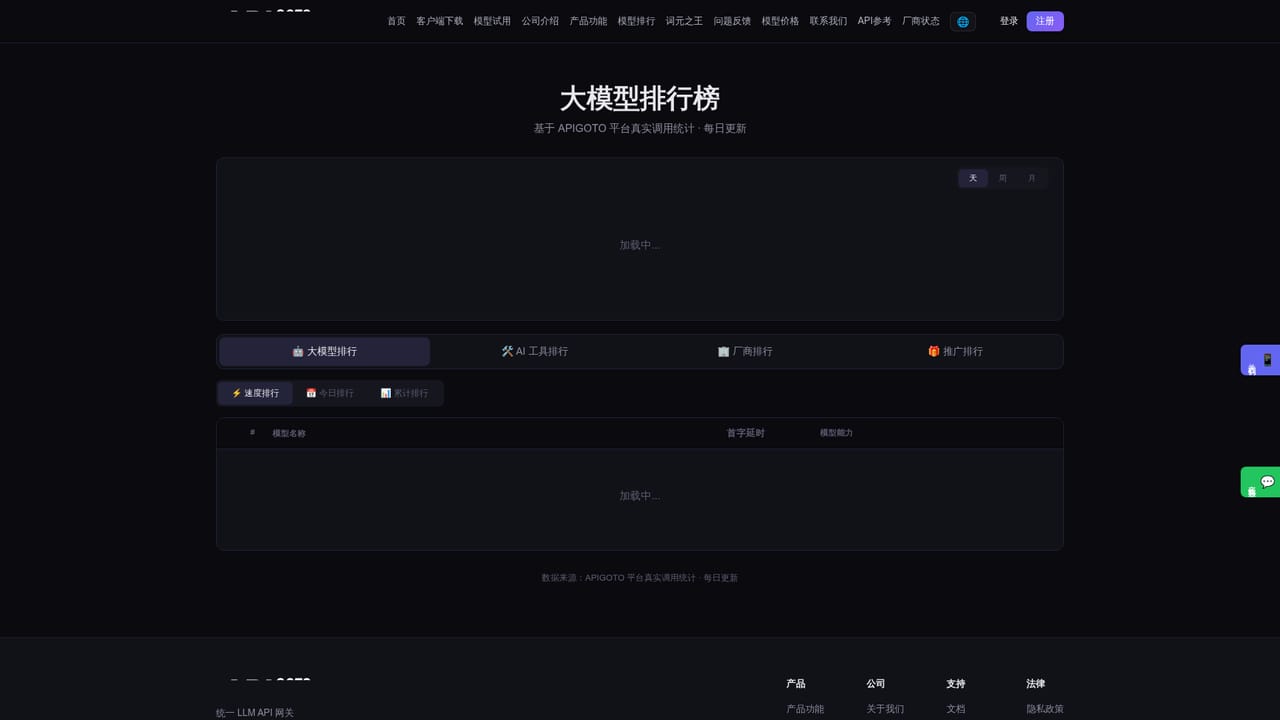
Task: Open API参考 nav link
Action: (x=874, y=21)
